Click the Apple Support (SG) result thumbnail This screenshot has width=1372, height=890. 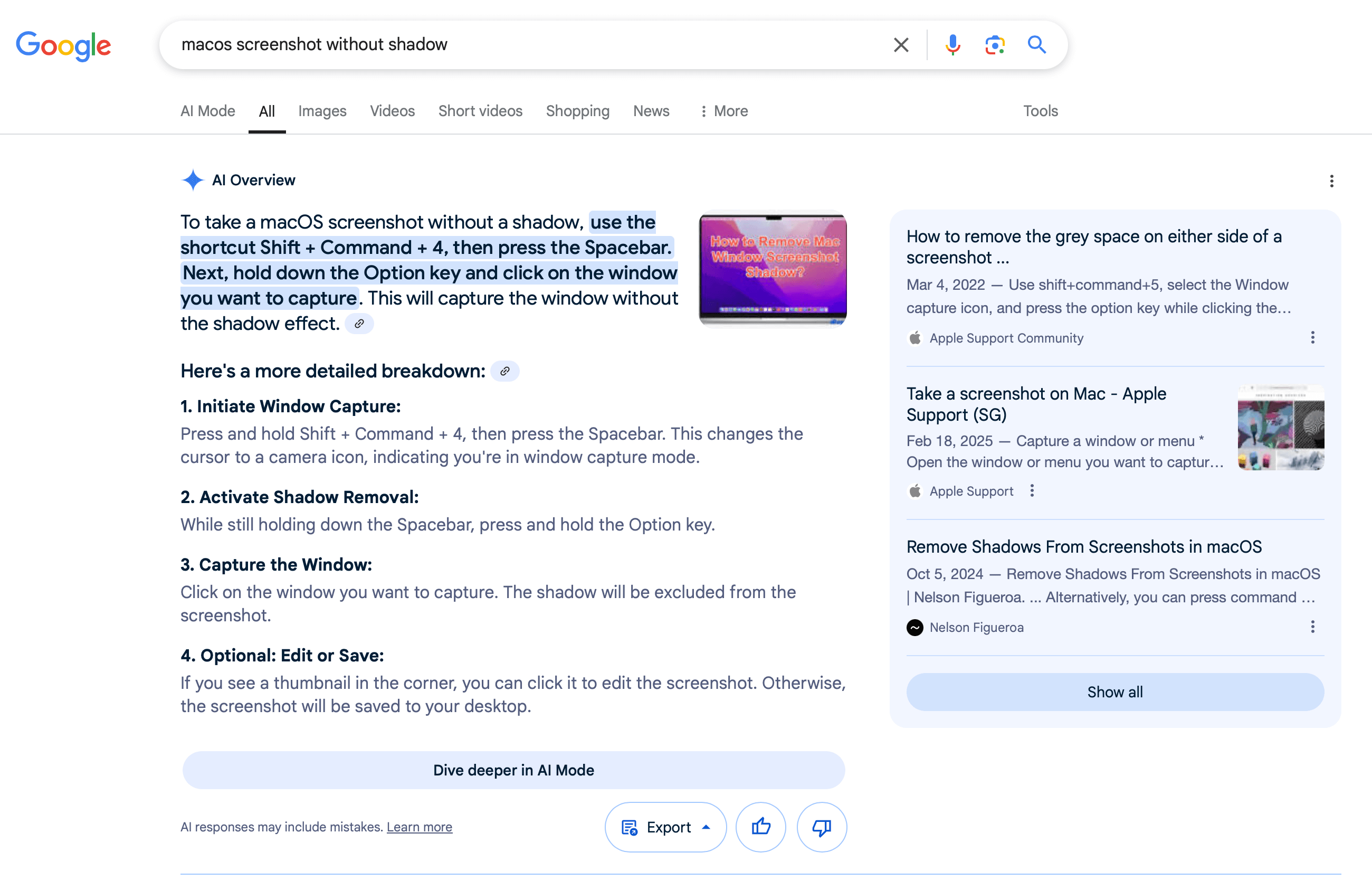click(1280, 428)
